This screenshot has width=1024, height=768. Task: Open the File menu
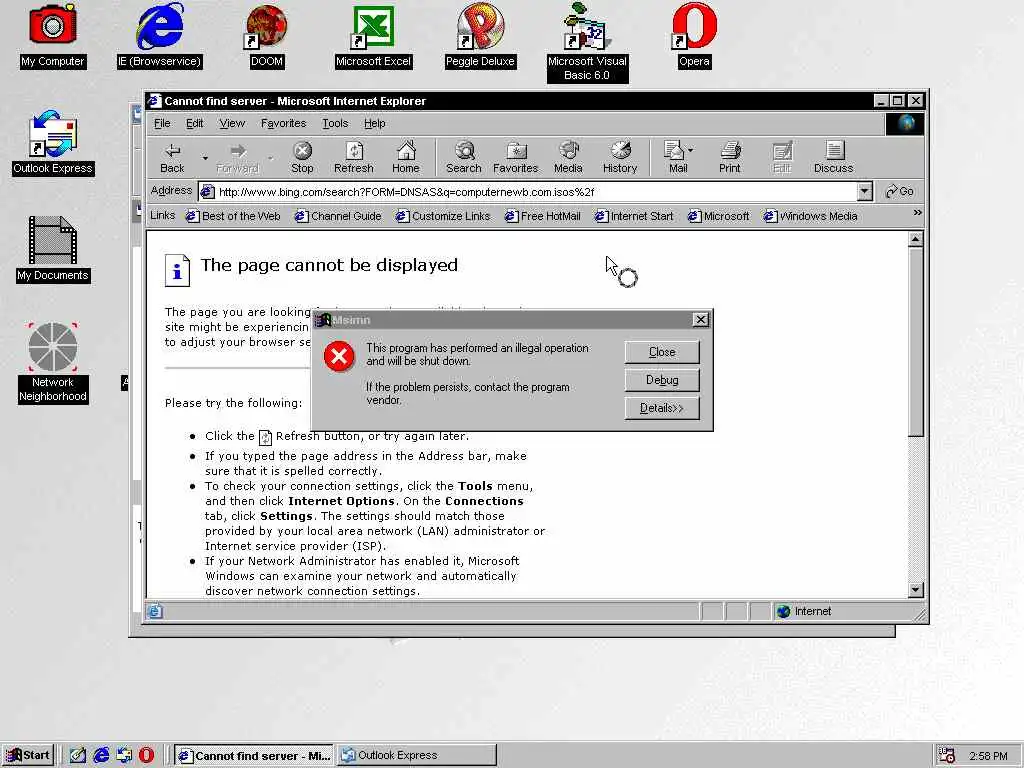(162, 123)
